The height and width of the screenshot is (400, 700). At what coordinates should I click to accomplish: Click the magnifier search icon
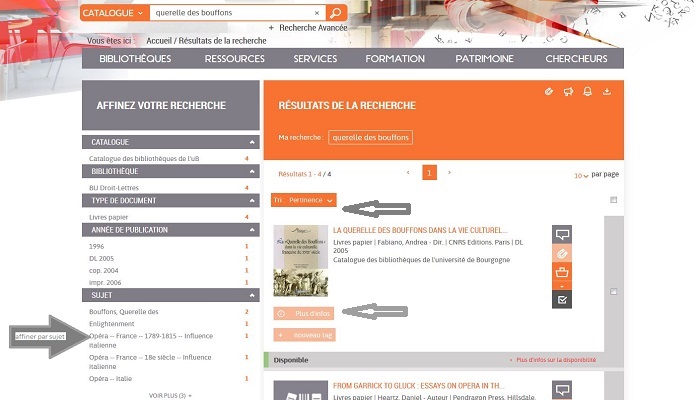(x=336, y=13)
